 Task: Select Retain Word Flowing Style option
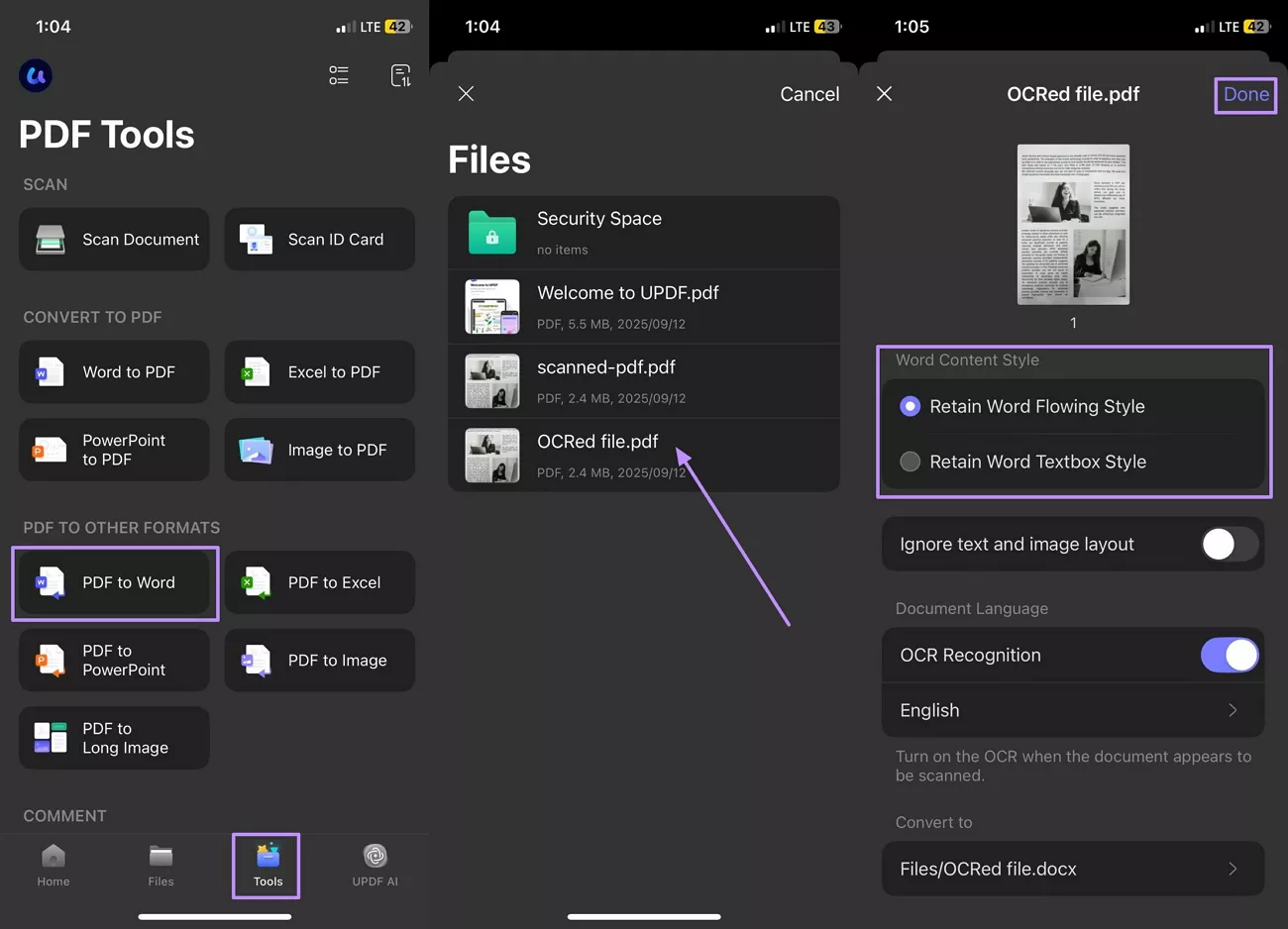coord(1073,406)
